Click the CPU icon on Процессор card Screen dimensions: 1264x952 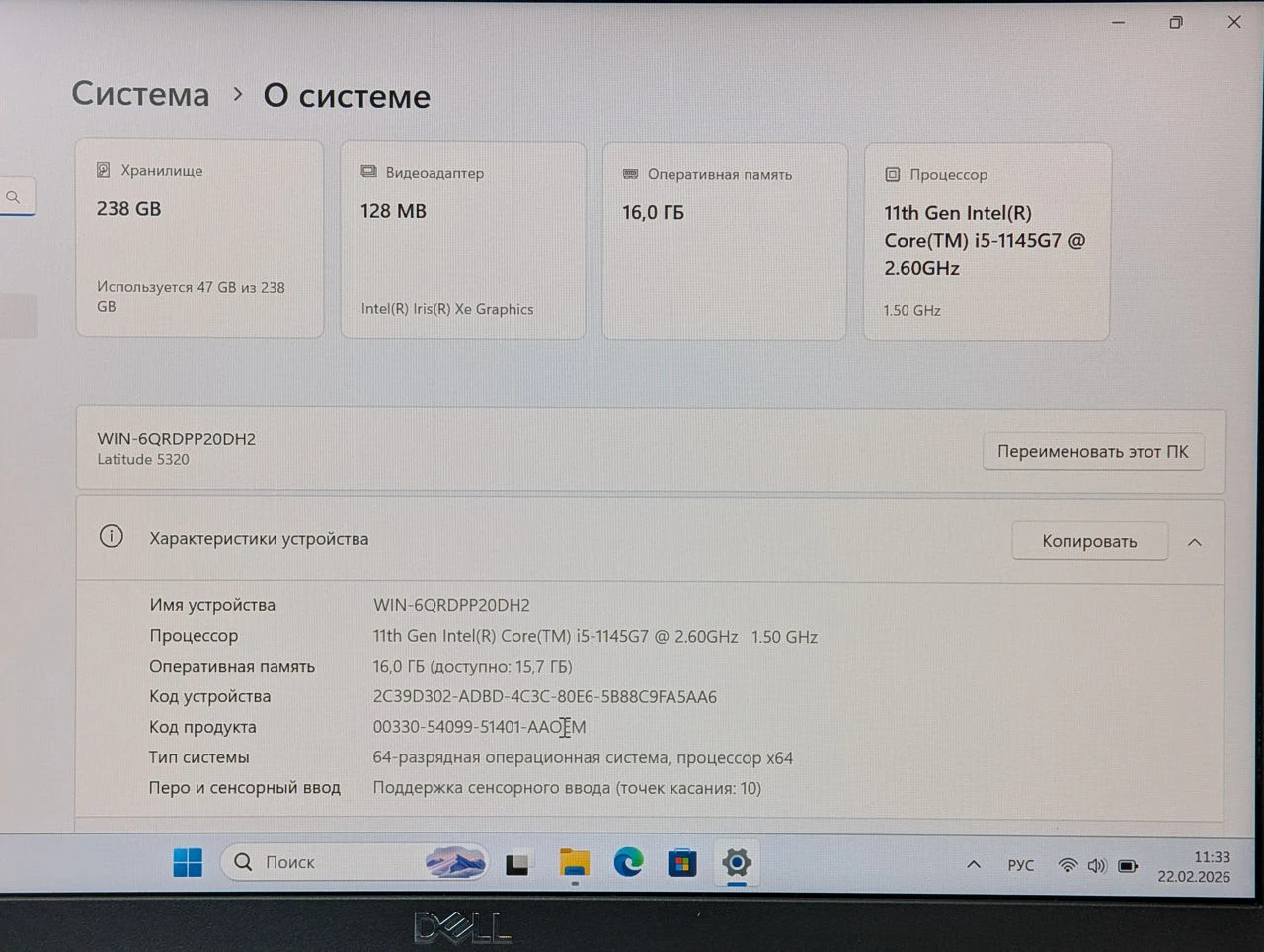[892, 174]
